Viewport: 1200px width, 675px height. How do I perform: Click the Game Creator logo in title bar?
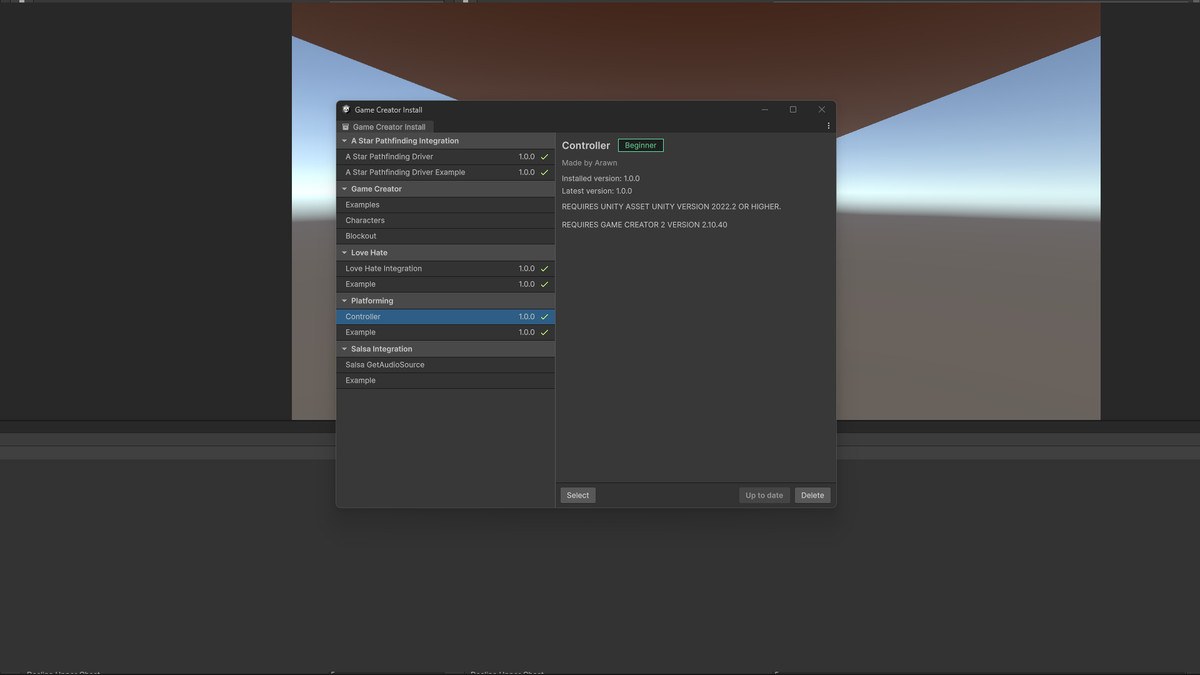point(346,110)
